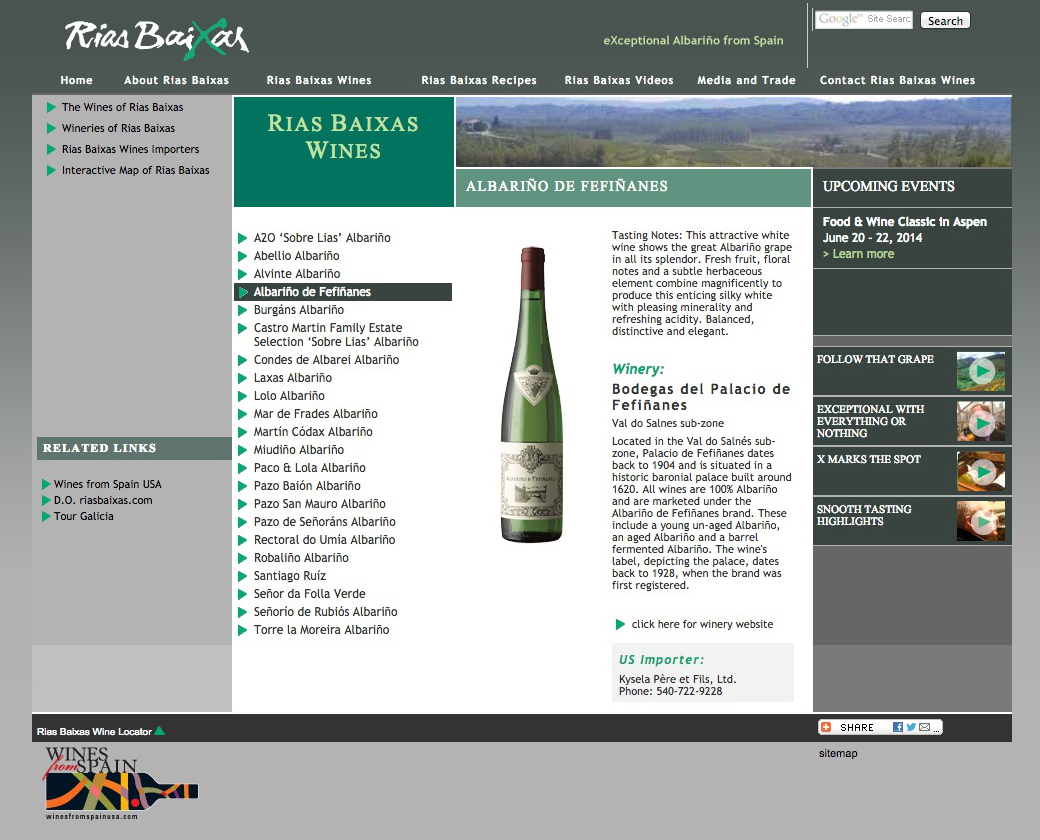This screenshot has width=1040, height=840.
Task: Play the Follow That Grape video
Action: click(x=980, y=372)
